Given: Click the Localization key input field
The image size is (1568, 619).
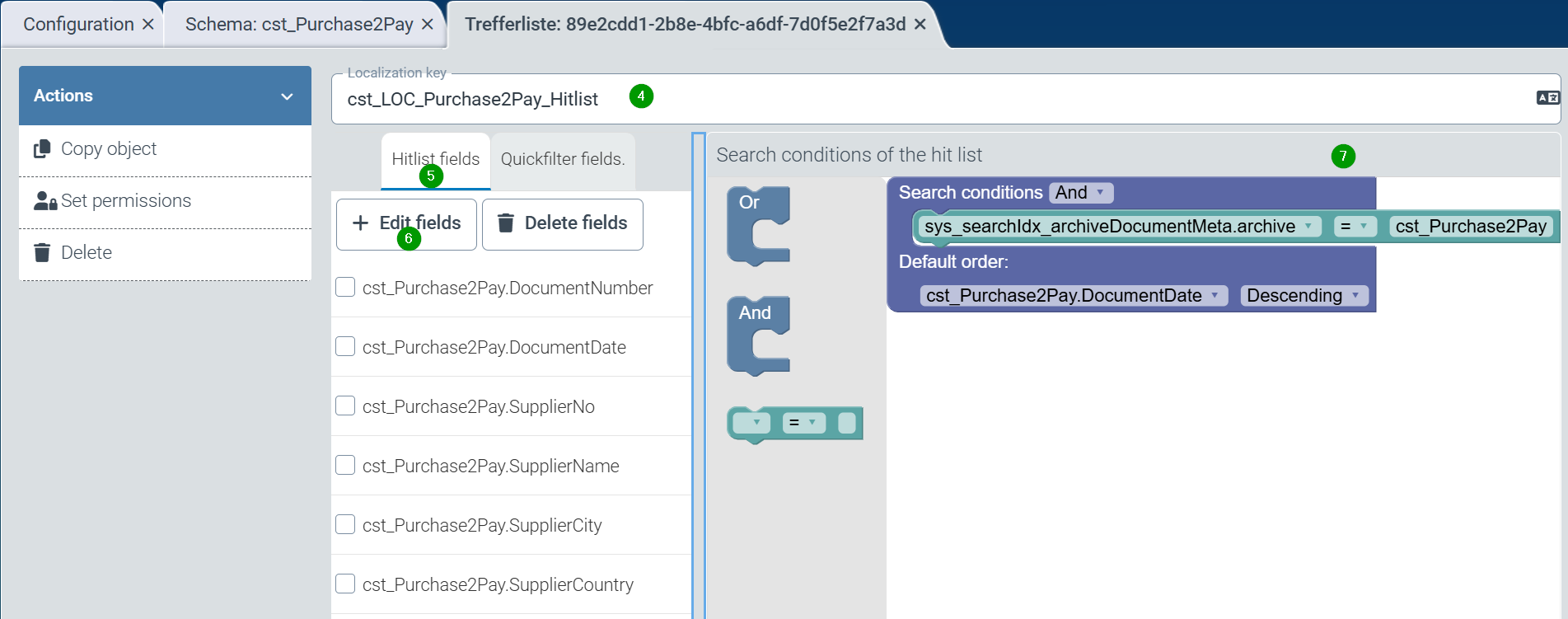Looking at the screenshot, I should click(x=906, y=100).
